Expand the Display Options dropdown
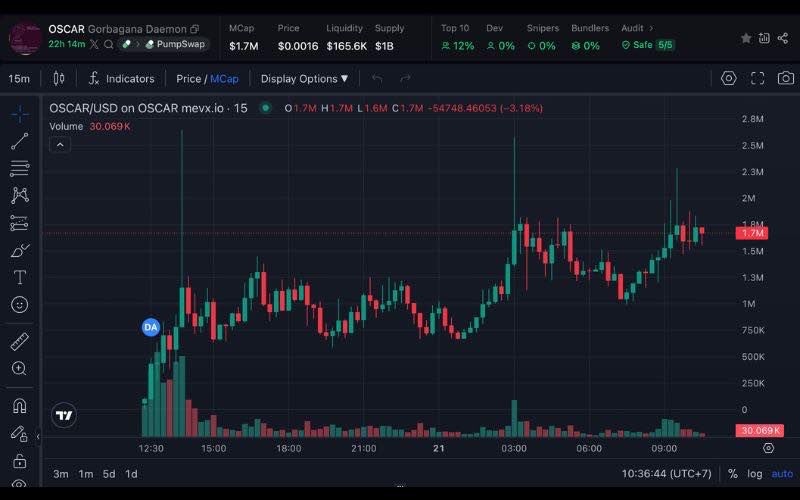 304,79
